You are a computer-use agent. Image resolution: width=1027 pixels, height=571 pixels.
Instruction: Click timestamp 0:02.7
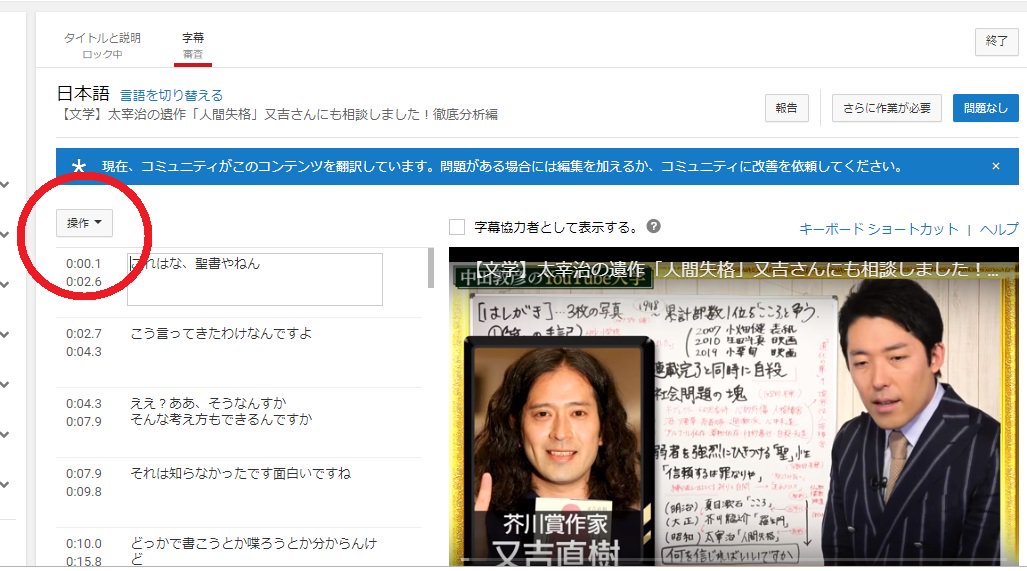(x=84, y=334)
